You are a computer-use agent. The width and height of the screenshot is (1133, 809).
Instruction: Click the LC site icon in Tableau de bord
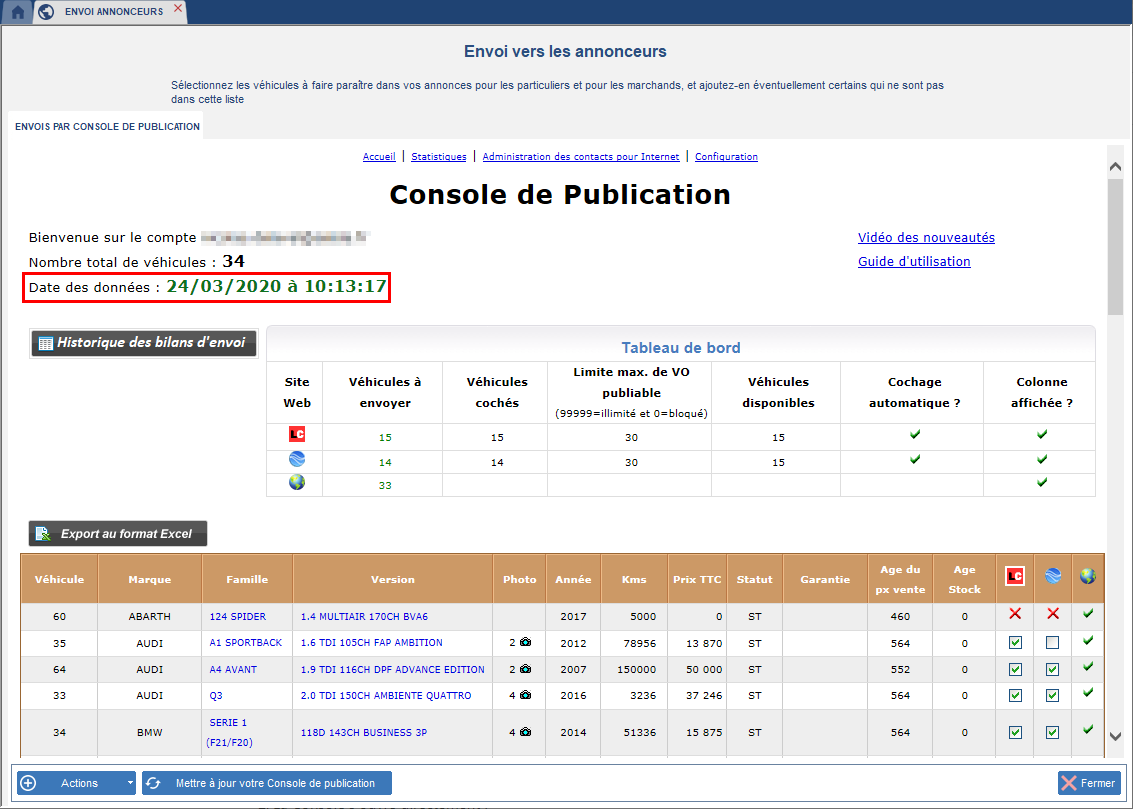tap(296, 434)
